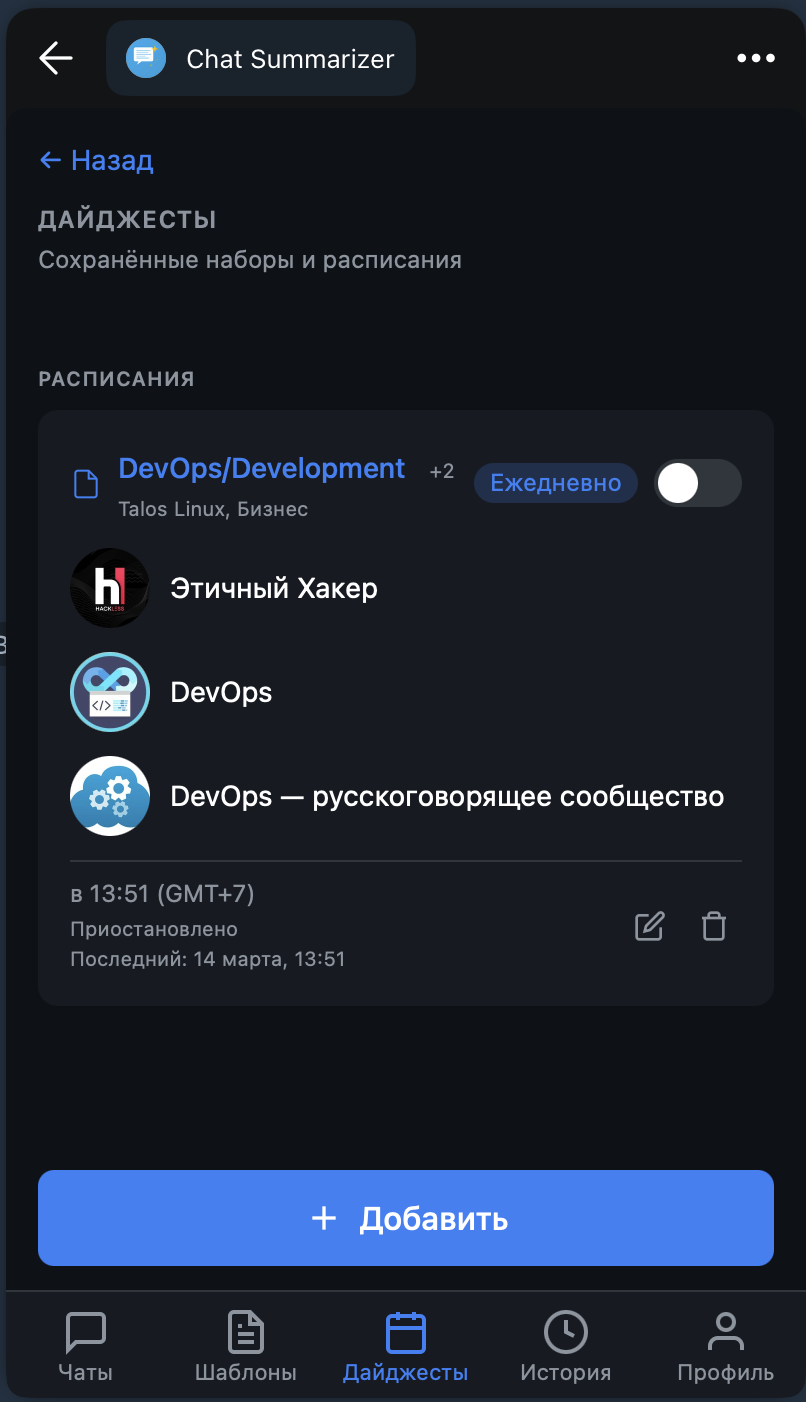The height and width of the screenshot is (1402, 806).
Task: Tap the back arrow in the header
Action: pyautogui.click(x=55, y=57)
